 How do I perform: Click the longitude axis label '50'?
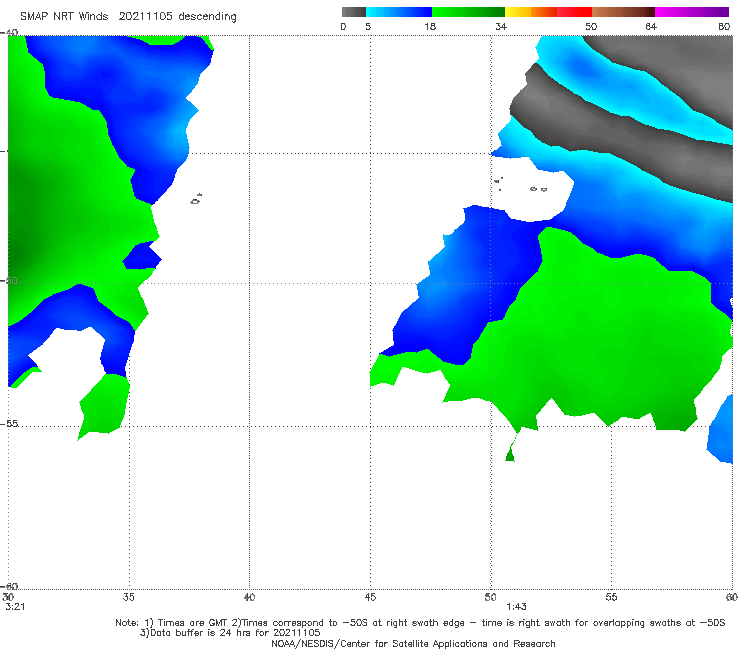coord(490,597)
